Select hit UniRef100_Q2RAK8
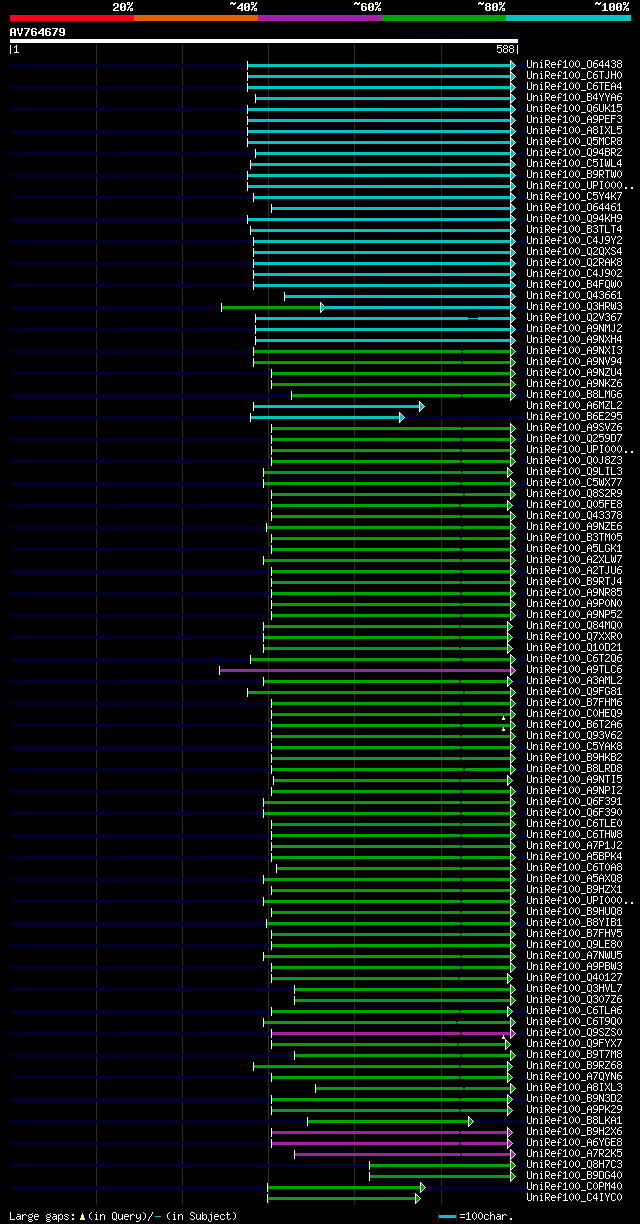This screenshot has width=640, height=1224. click(575, 262)
